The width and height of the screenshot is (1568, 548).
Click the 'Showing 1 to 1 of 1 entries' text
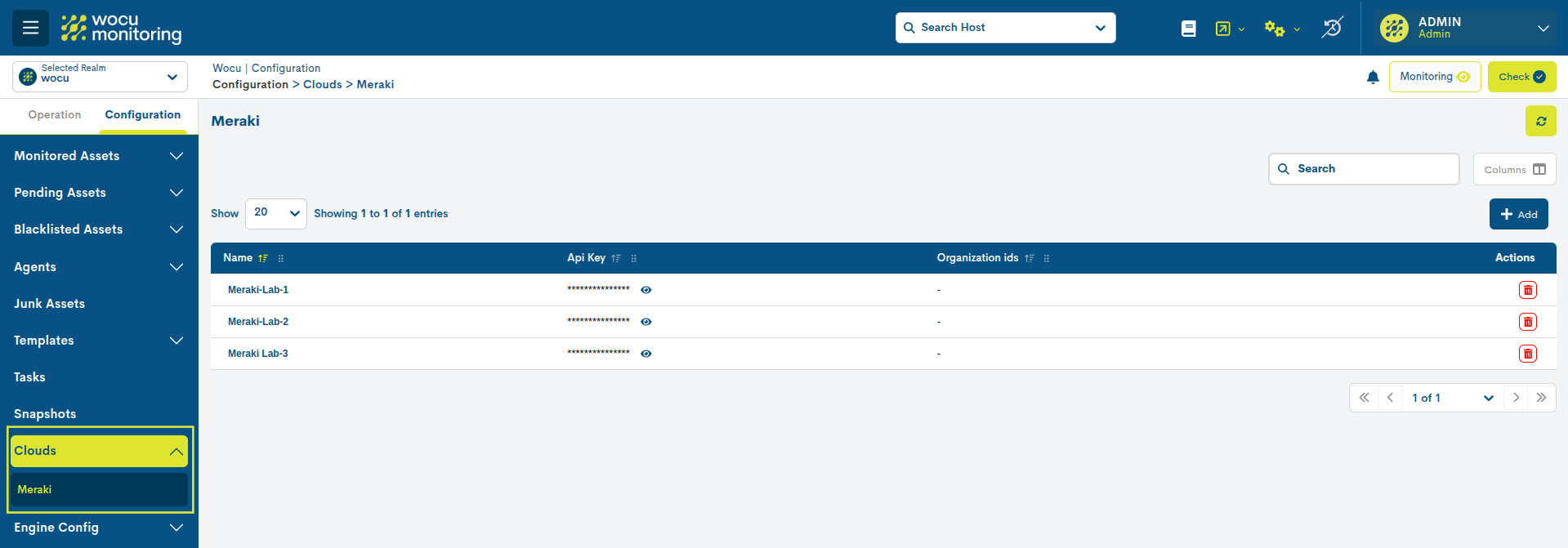coord(381,214)
